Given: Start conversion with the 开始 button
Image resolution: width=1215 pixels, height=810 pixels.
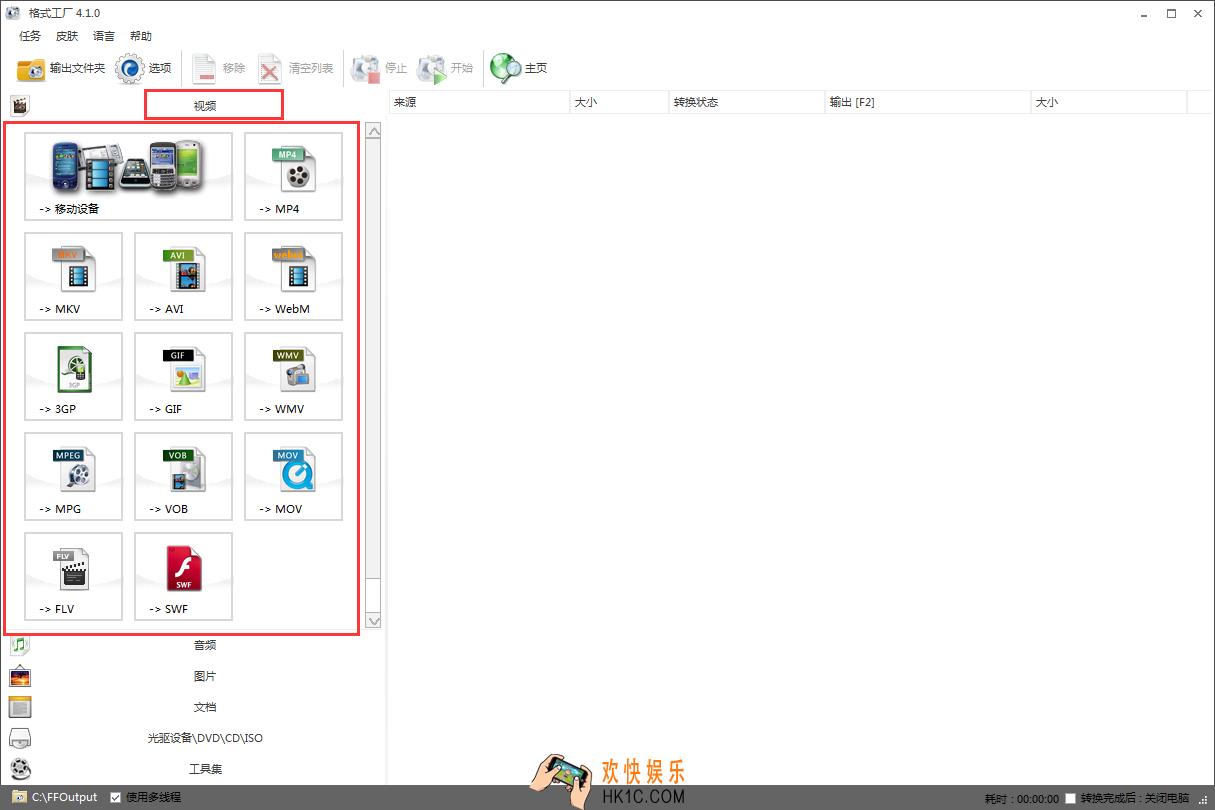Looking at the screenshot, I should point(445,68).
